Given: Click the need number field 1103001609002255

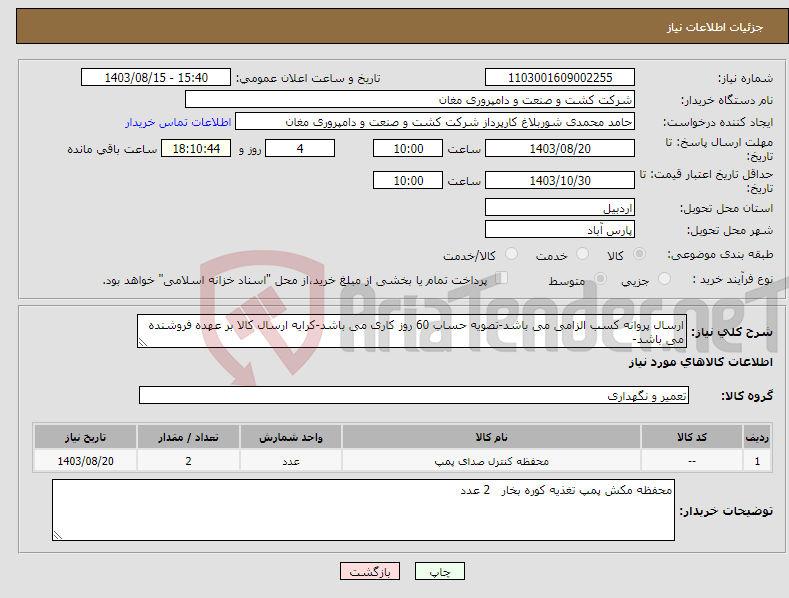Looking at the screenshot, I should (x=560, y=78).
